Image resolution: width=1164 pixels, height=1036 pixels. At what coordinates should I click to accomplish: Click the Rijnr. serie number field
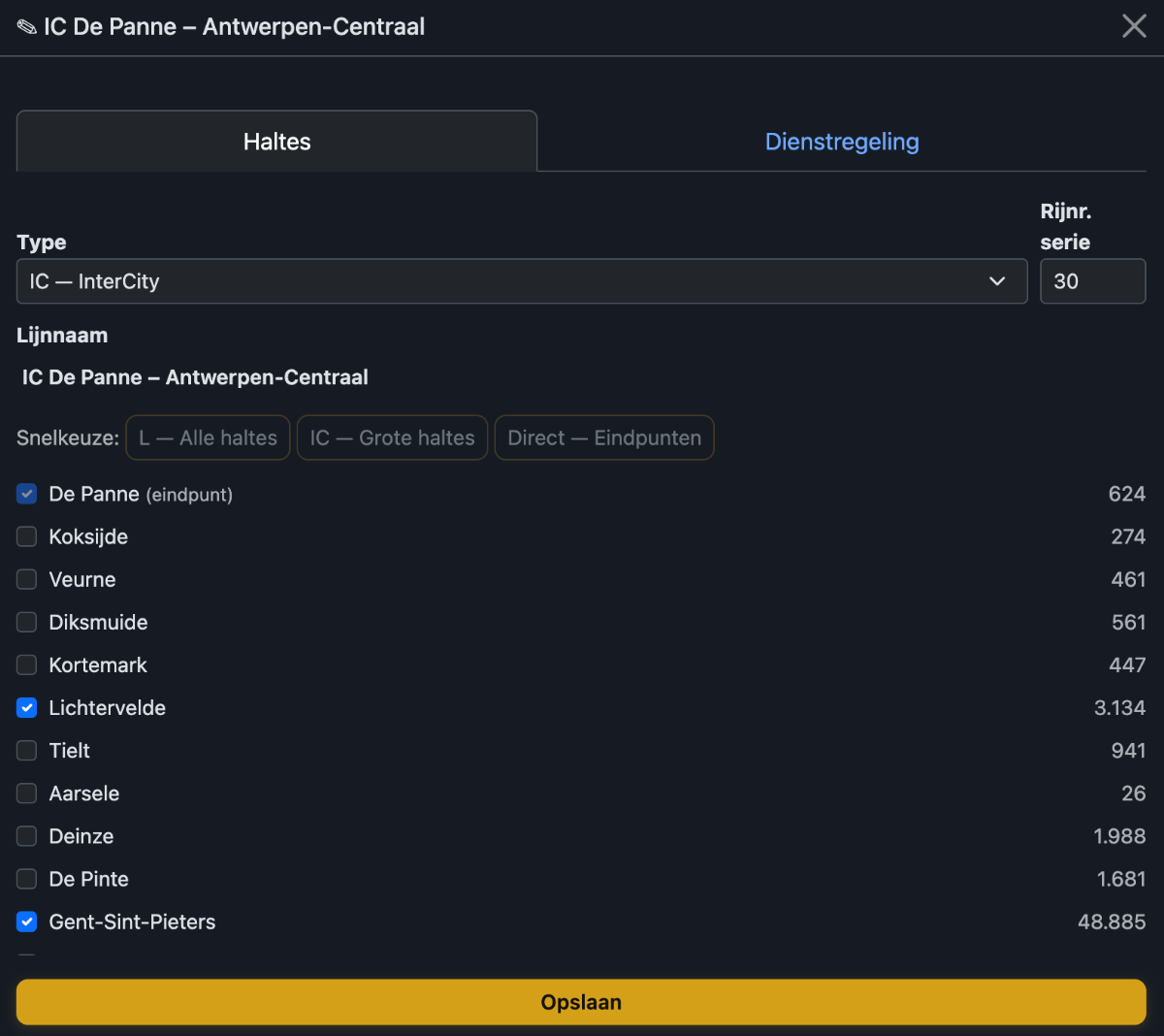(1092, 281)
